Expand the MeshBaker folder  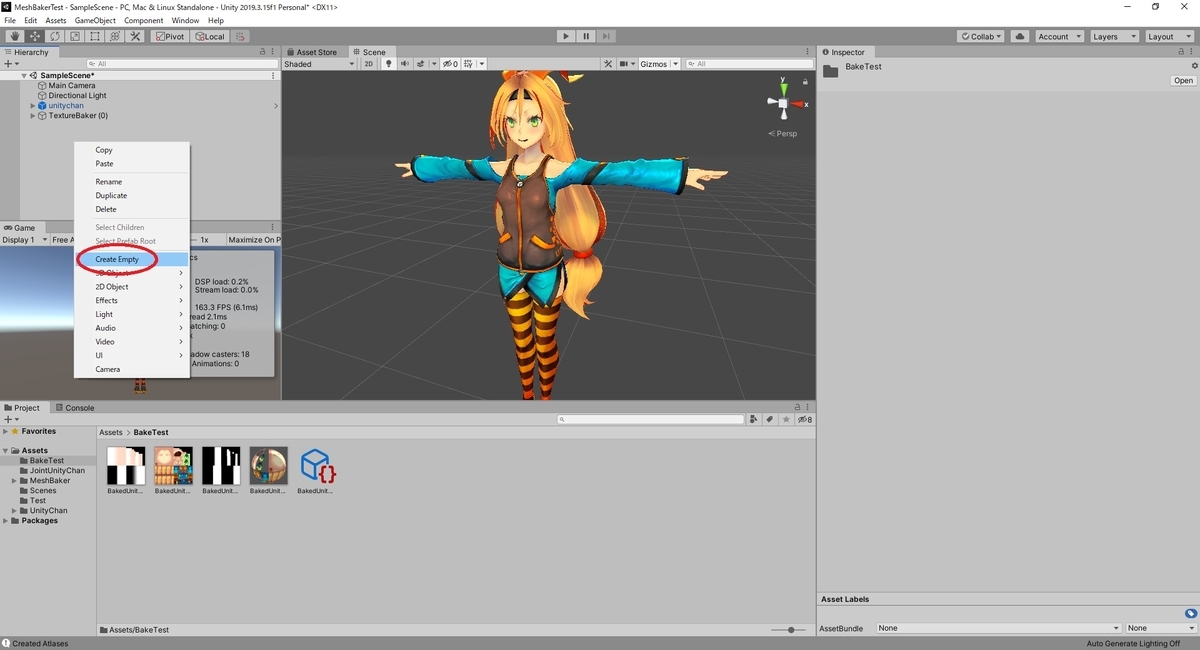(x=14, y=481)
